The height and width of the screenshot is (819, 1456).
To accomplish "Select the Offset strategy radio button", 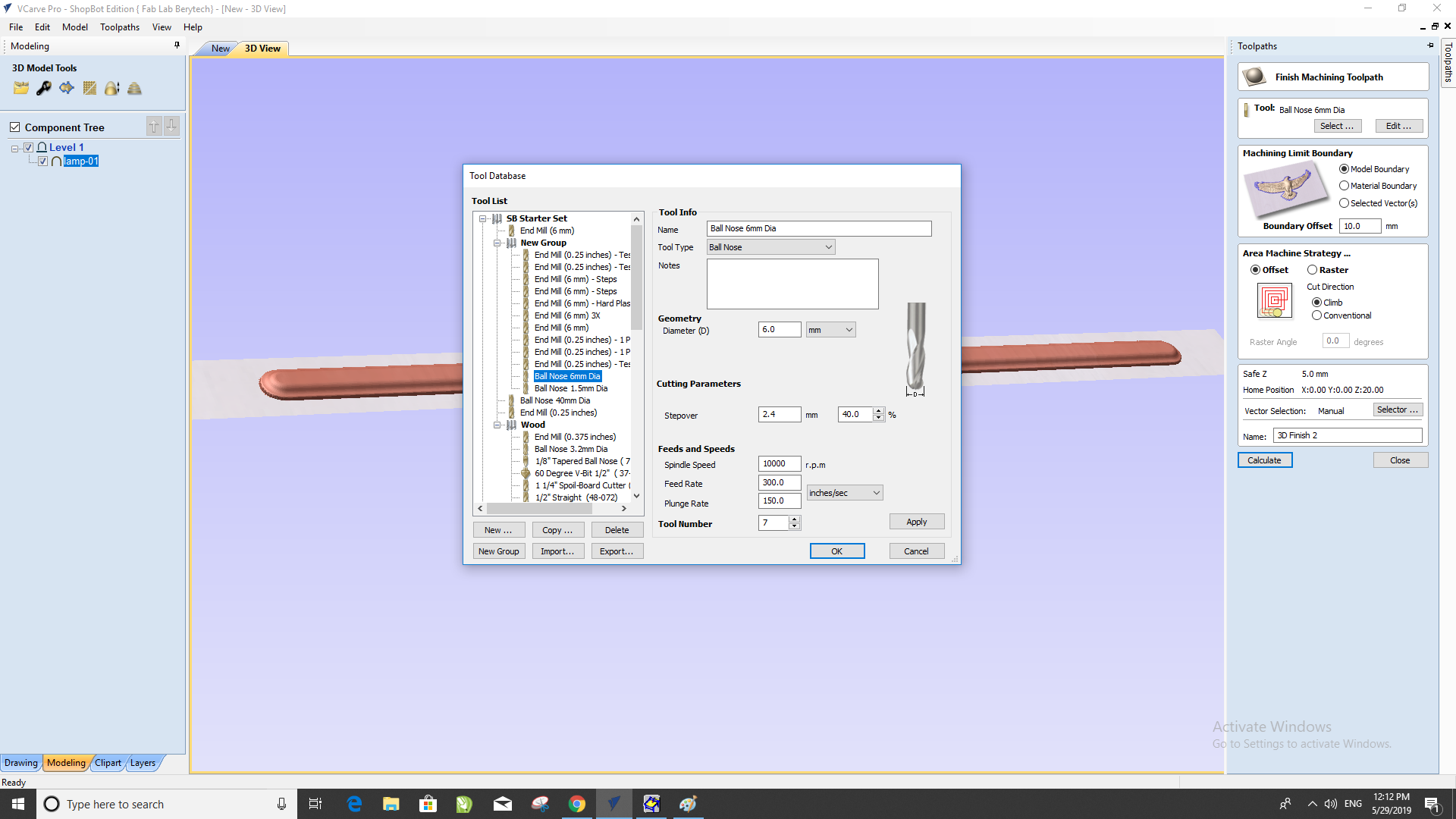I will click(x=1255, y=270).
